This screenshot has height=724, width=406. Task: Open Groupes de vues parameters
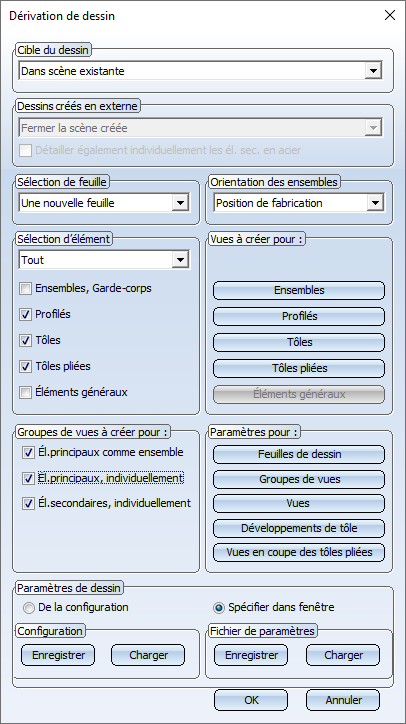point(299,479)
